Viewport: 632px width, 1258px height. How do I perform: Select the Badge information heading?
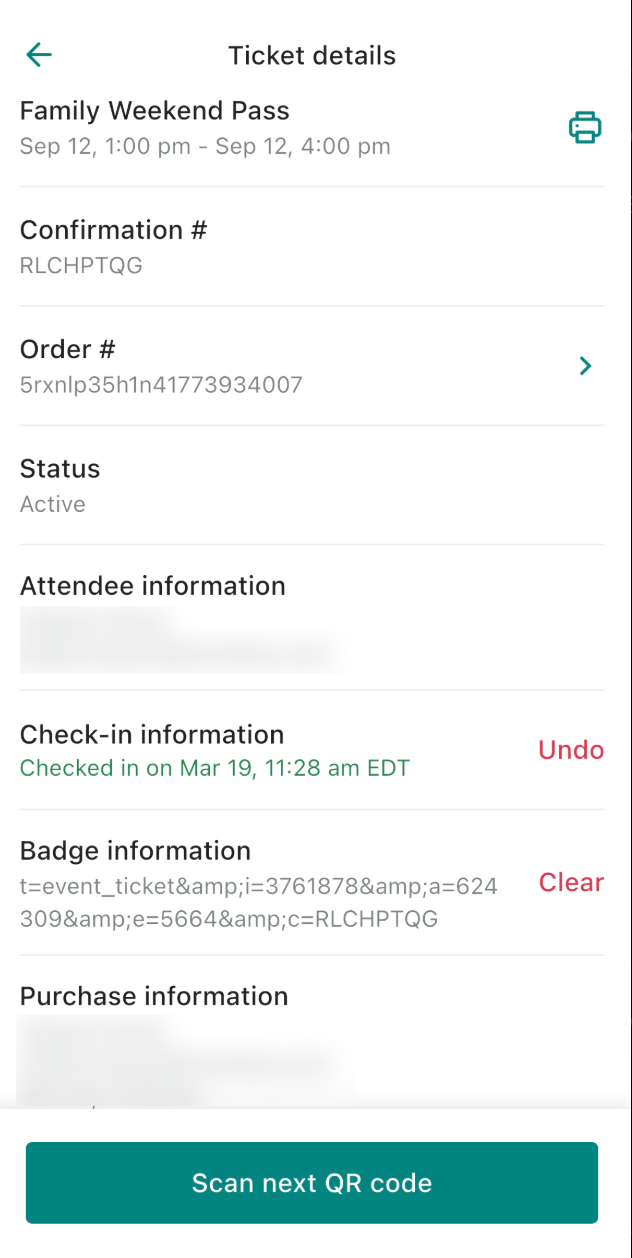(135, 851)
